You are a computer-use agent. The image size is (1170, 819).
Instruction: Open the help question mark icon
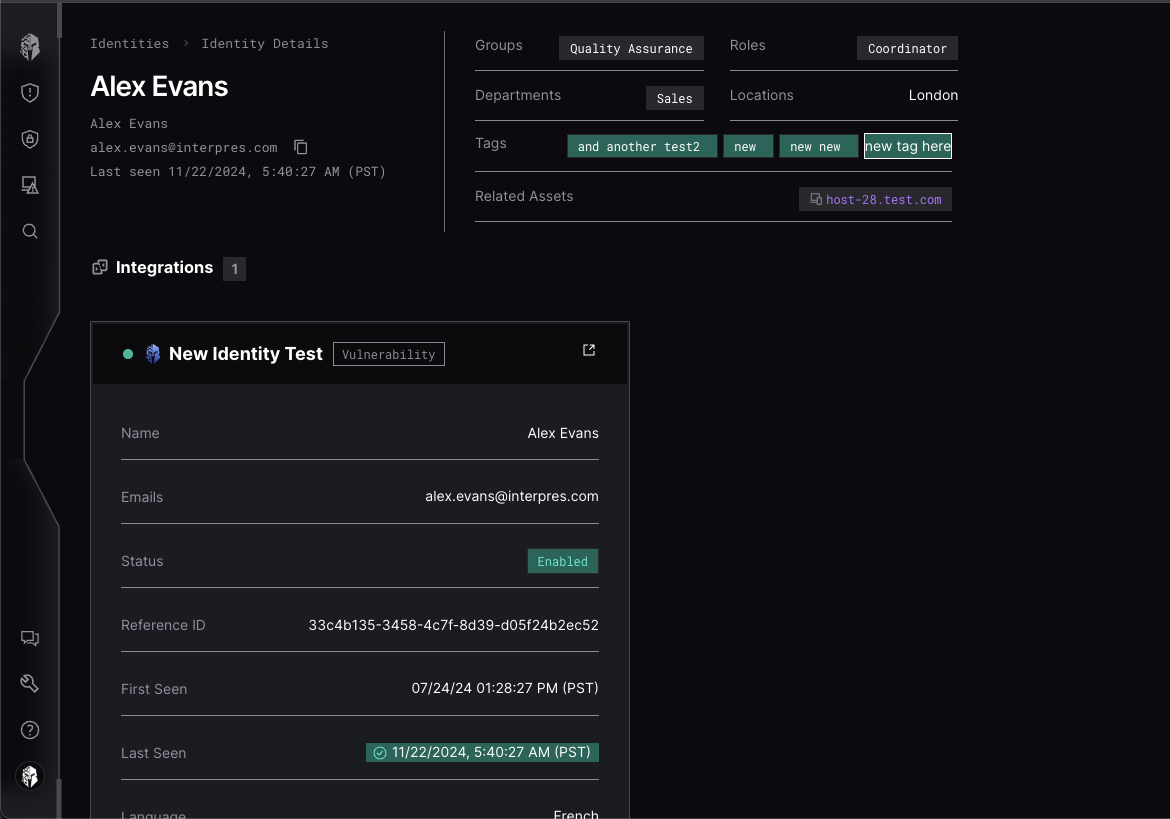[30, 730]
